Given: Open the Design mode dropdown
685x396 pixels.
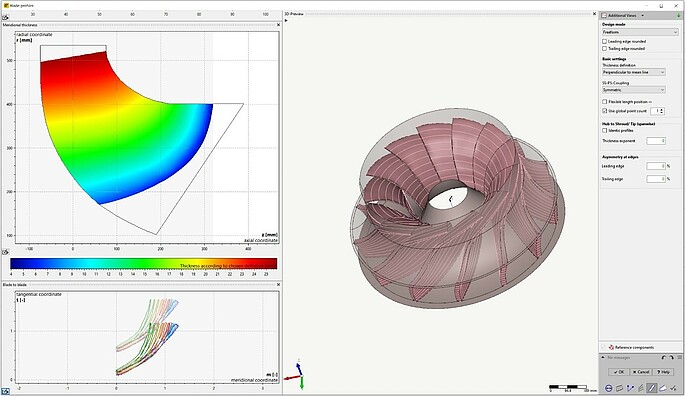Looking at the screenshot, I should [x=640, y=32].
